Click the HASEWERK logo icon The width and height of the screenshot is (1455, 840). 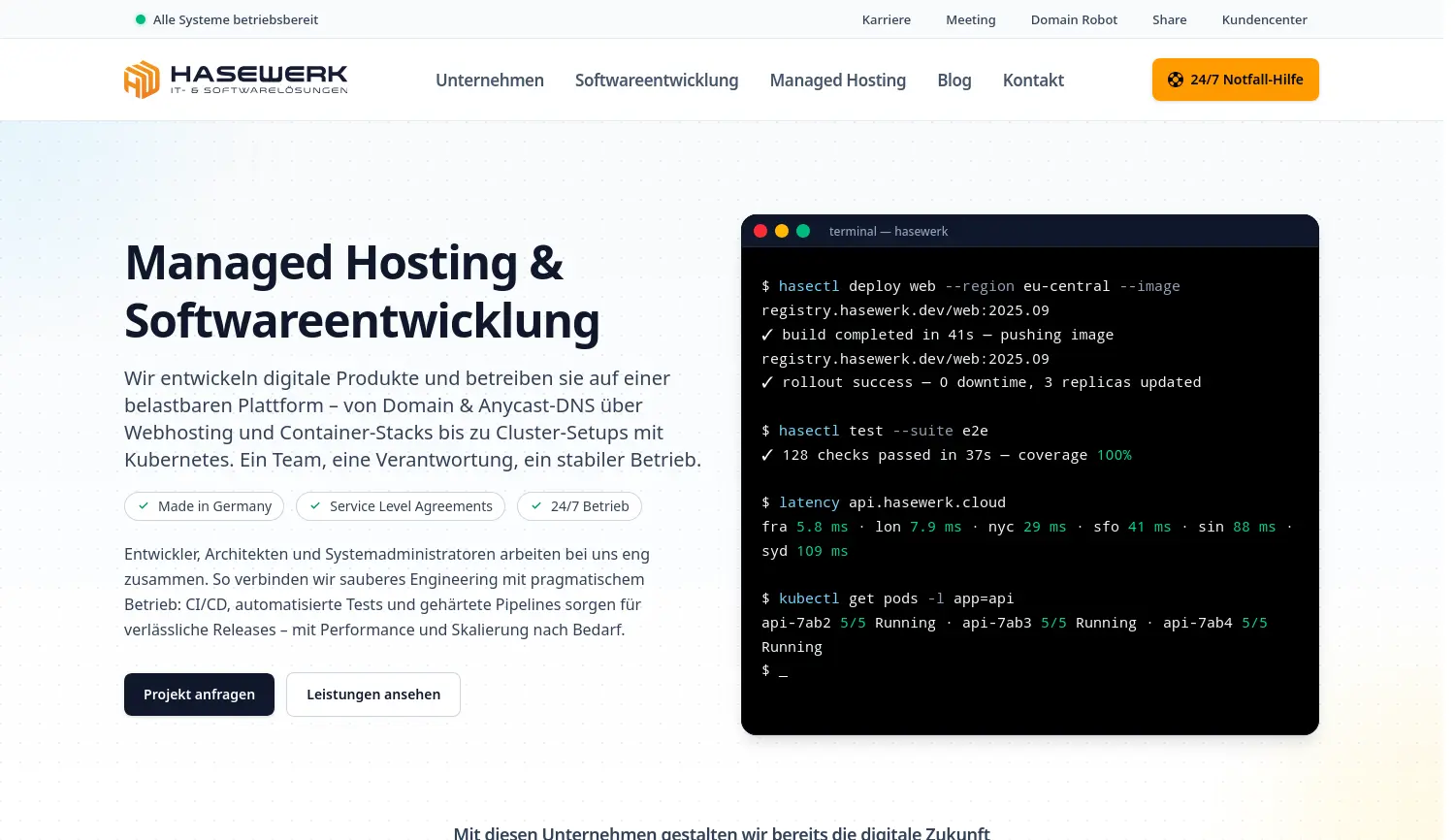click(142, 80)
